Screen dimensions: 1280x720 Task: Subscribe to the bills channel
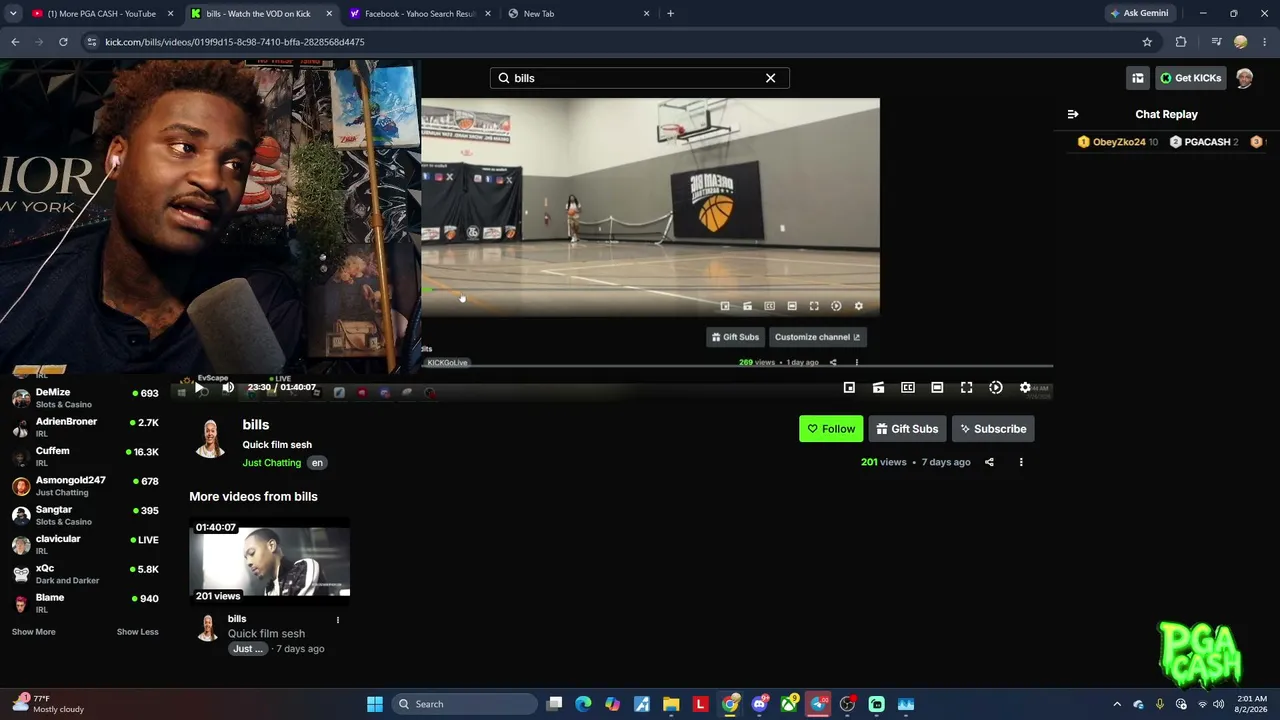[x=993, y=429]
